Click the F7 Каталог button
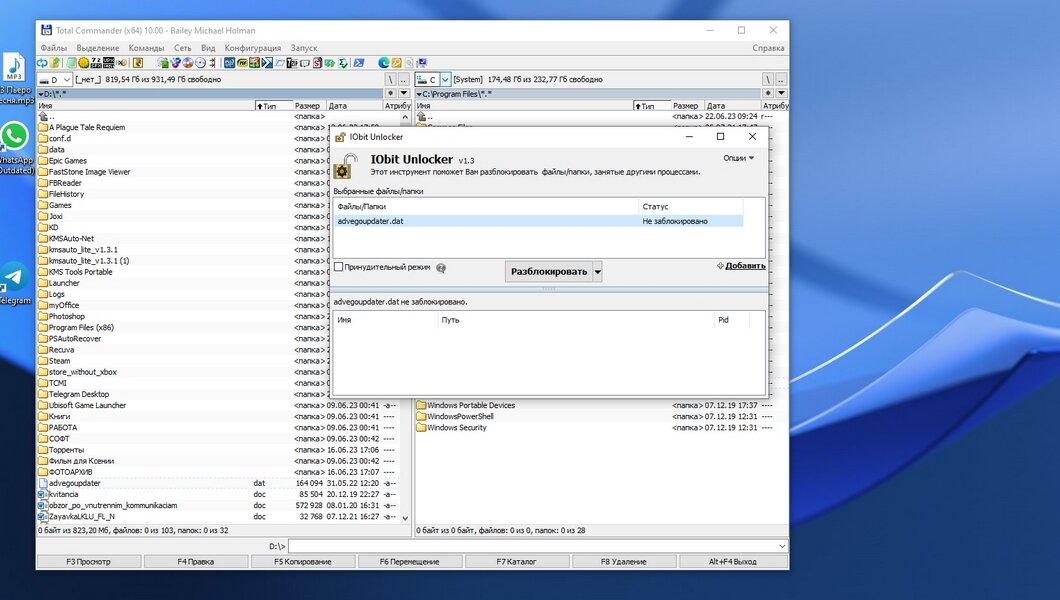The width and height of the screenshot is (1060, 600). click(x=516, y=561)
